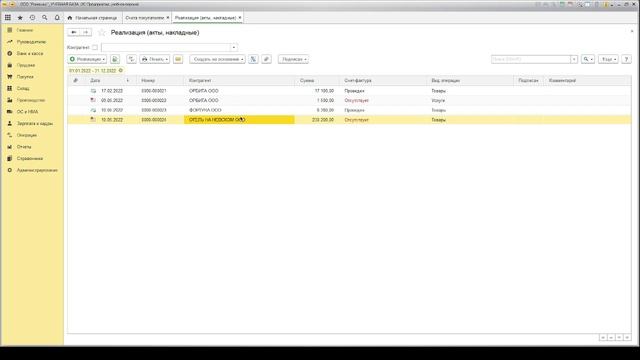Expand the search field history dropdown
This screenshot has height=360, width=640.
click(574, 59)
